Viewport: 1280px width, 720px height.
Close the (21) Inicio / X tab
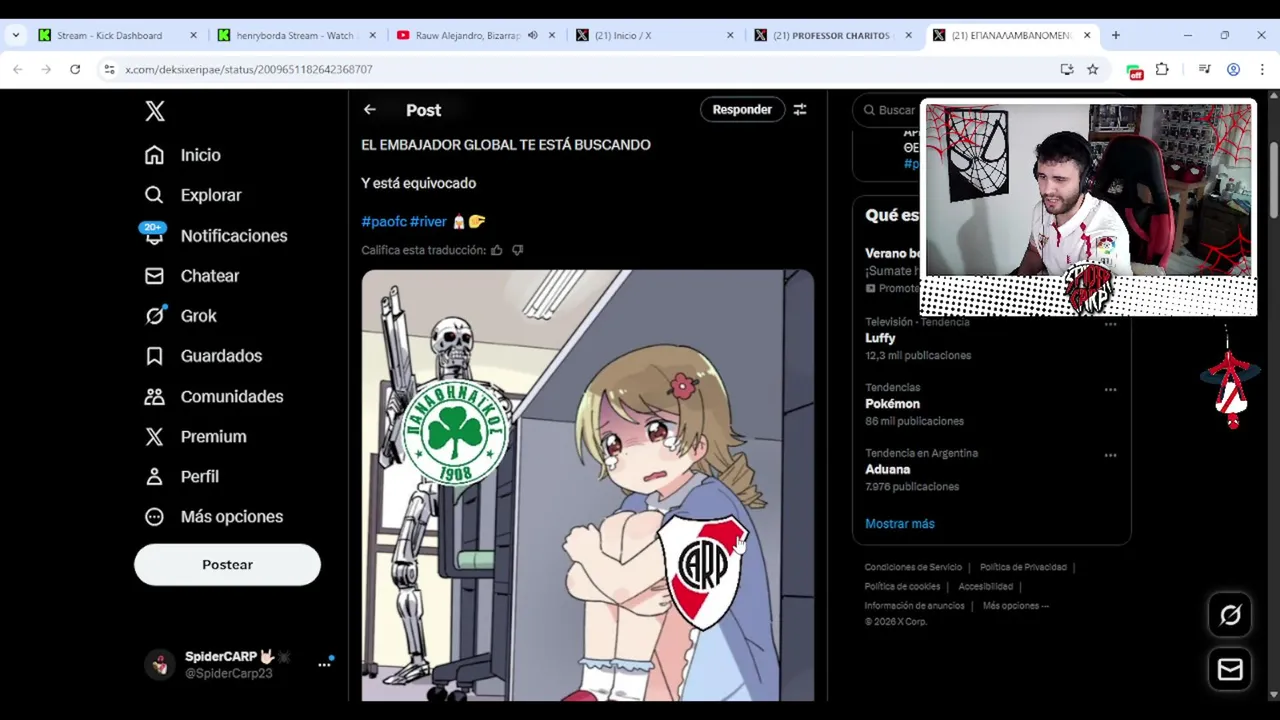coord(730,35)
